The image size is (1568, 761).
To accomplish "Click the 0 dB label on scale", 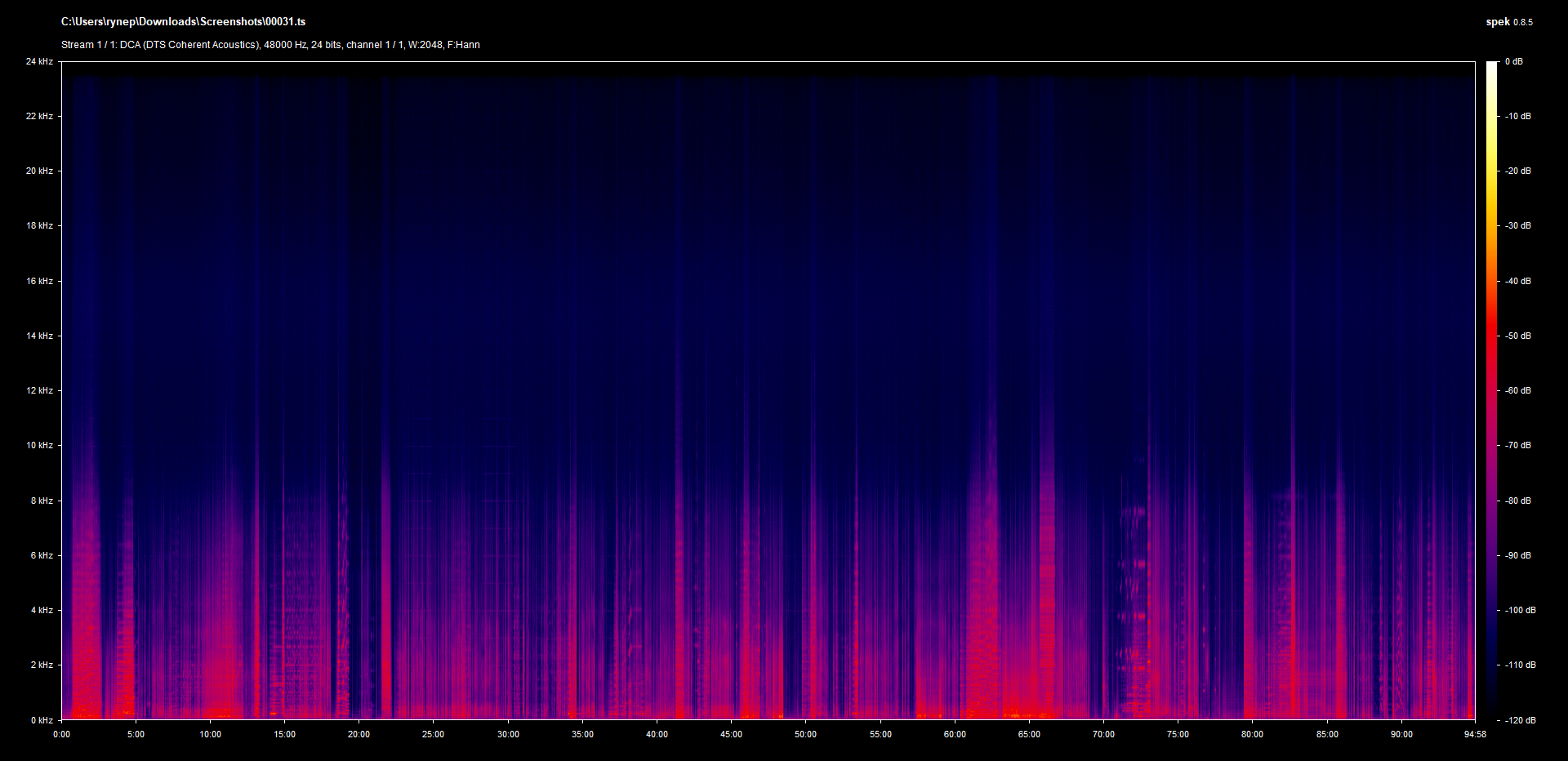I will [x=1514, y=61].
